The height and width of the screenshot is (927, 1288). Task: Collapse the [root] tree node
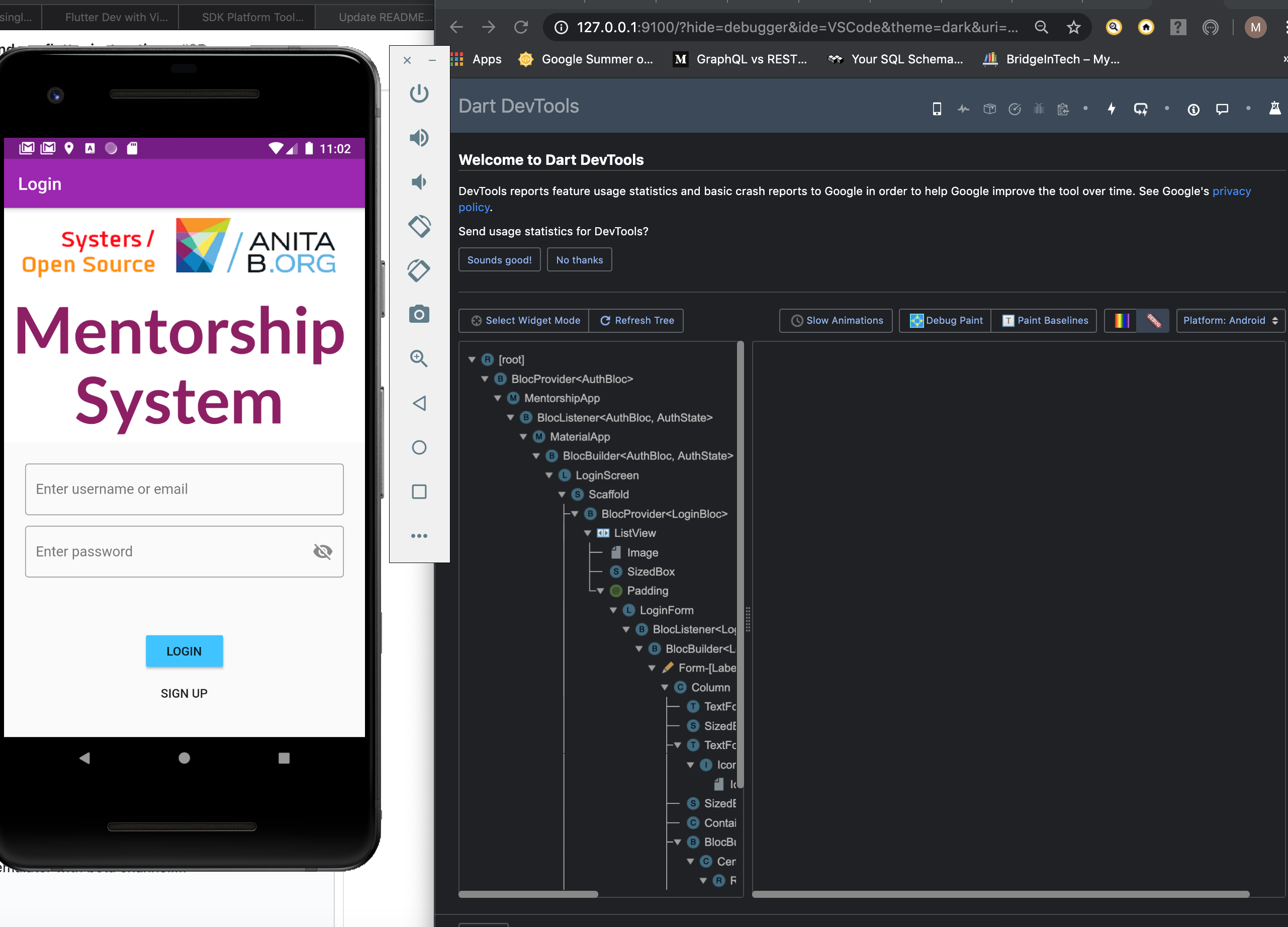point(472,359)
